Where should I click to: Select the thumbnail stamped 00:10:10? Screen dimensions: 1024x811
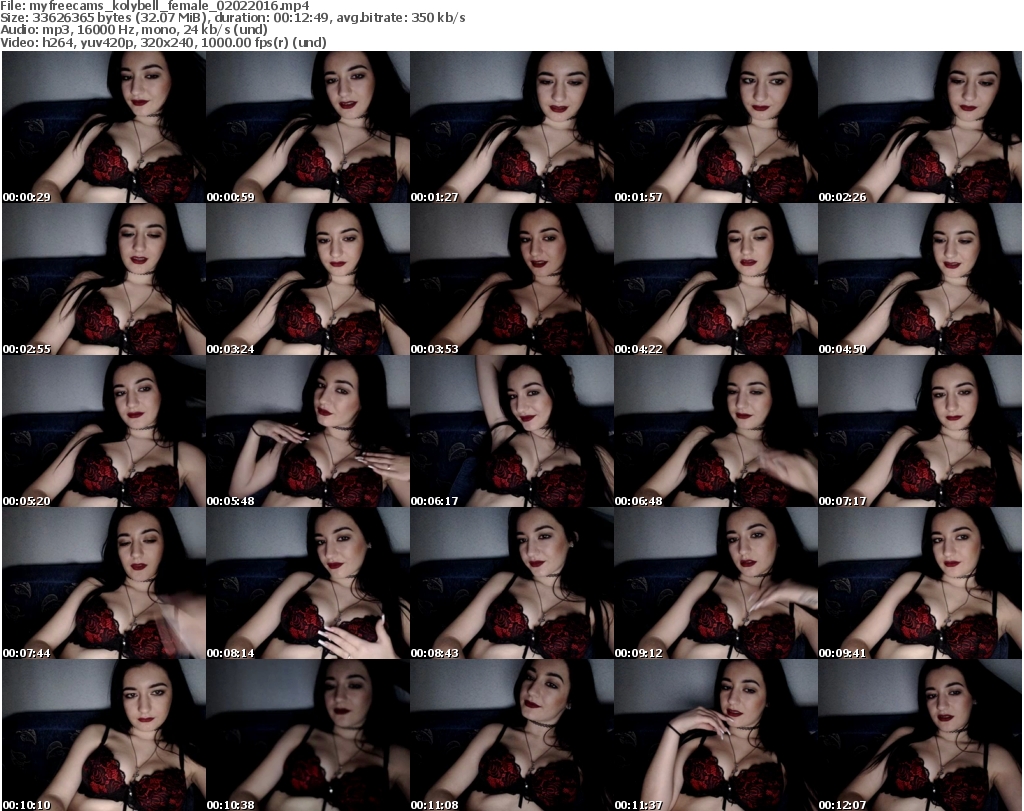(x=104, y=735)
